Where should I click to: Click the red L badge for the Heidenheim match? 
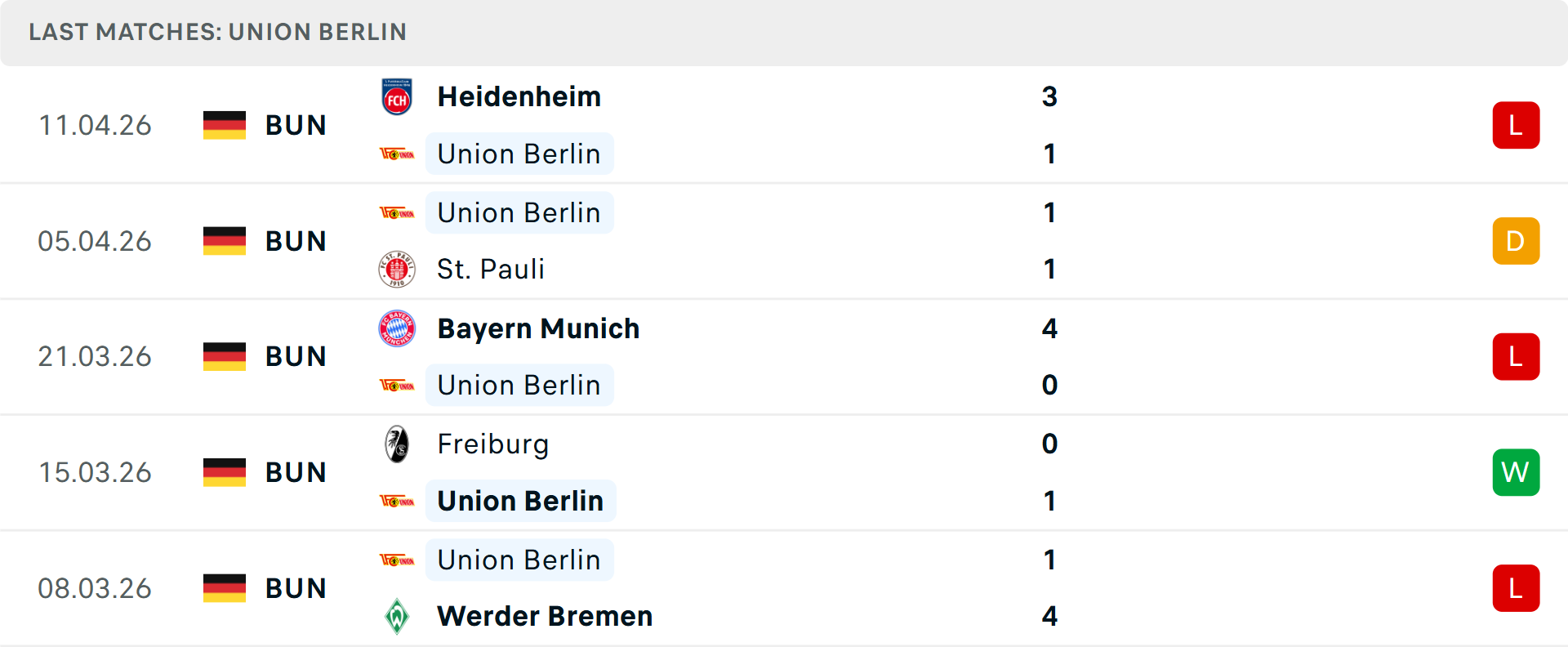(1516, 125)
